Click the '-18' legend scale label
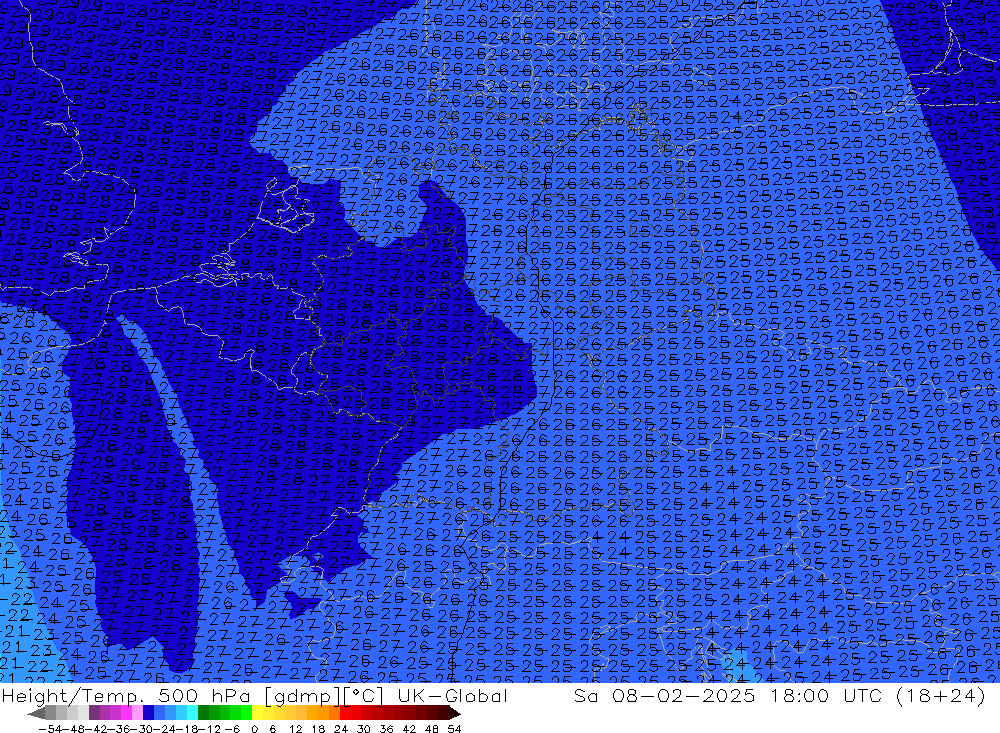1000x733 pixels. click(187, 729)
